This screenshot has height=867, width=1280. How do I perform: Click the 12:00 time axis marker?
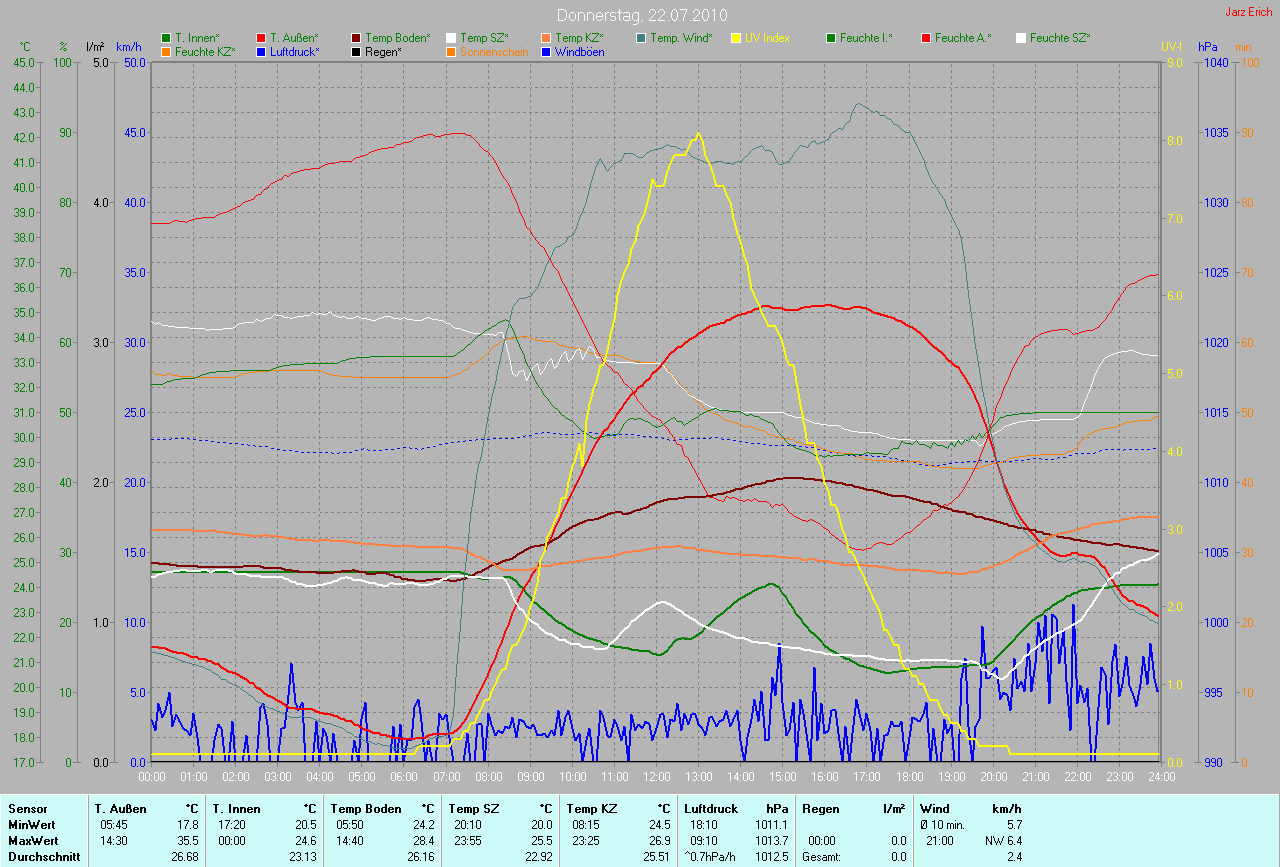657,776
